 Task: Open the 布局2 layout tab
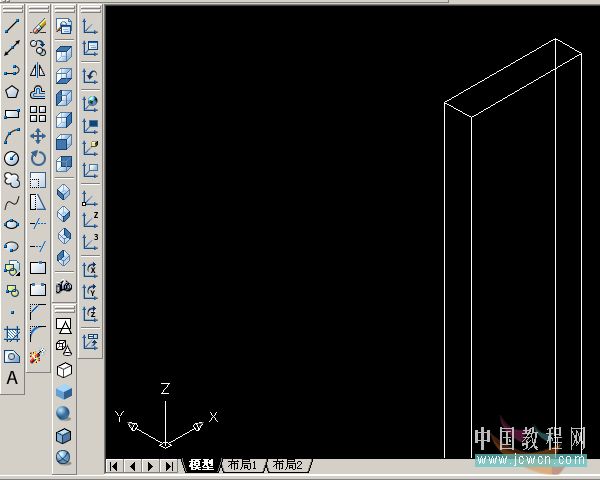click(286, 466)
